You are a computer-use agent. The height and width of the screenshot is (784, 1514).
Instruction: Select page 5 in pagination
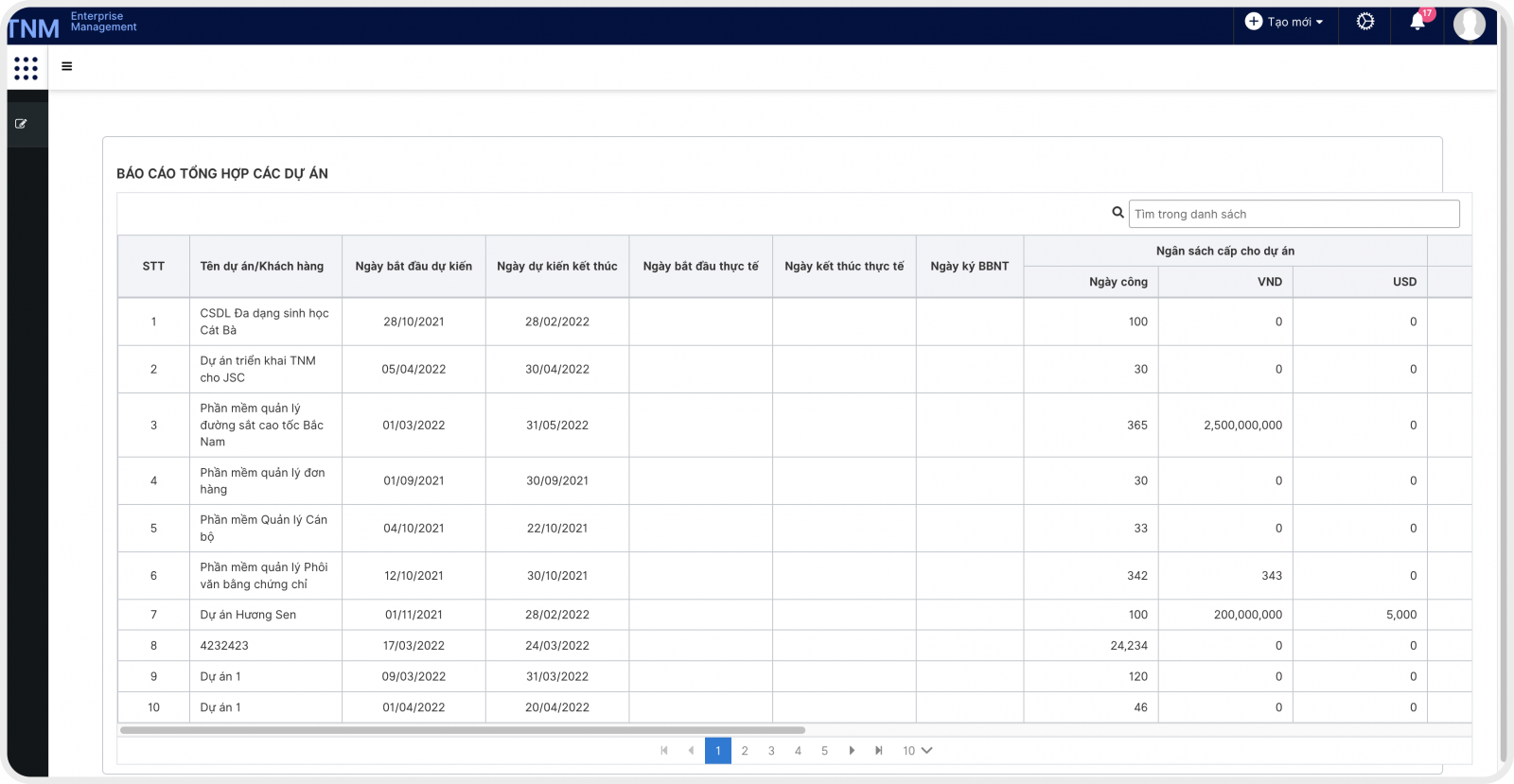824,751
